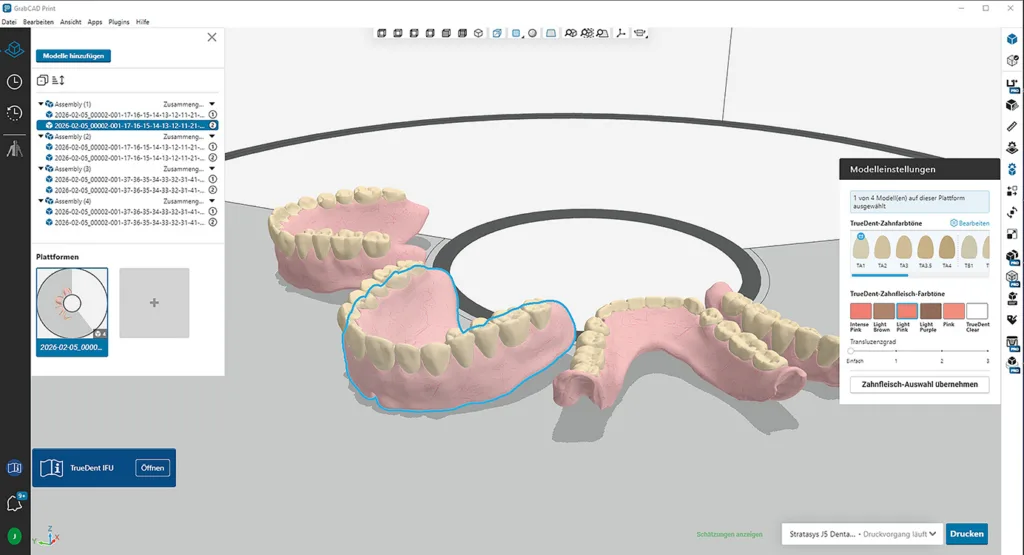Click the Bearbeiten link for tooth shades
Screen dimensions: 1024x555
970,223
